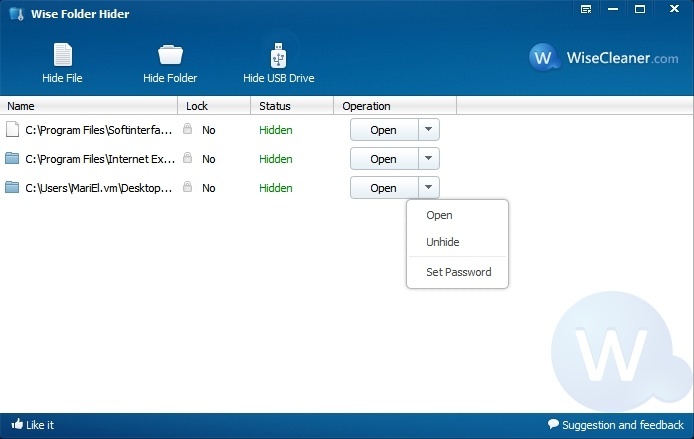Click the Like it link

40,425
